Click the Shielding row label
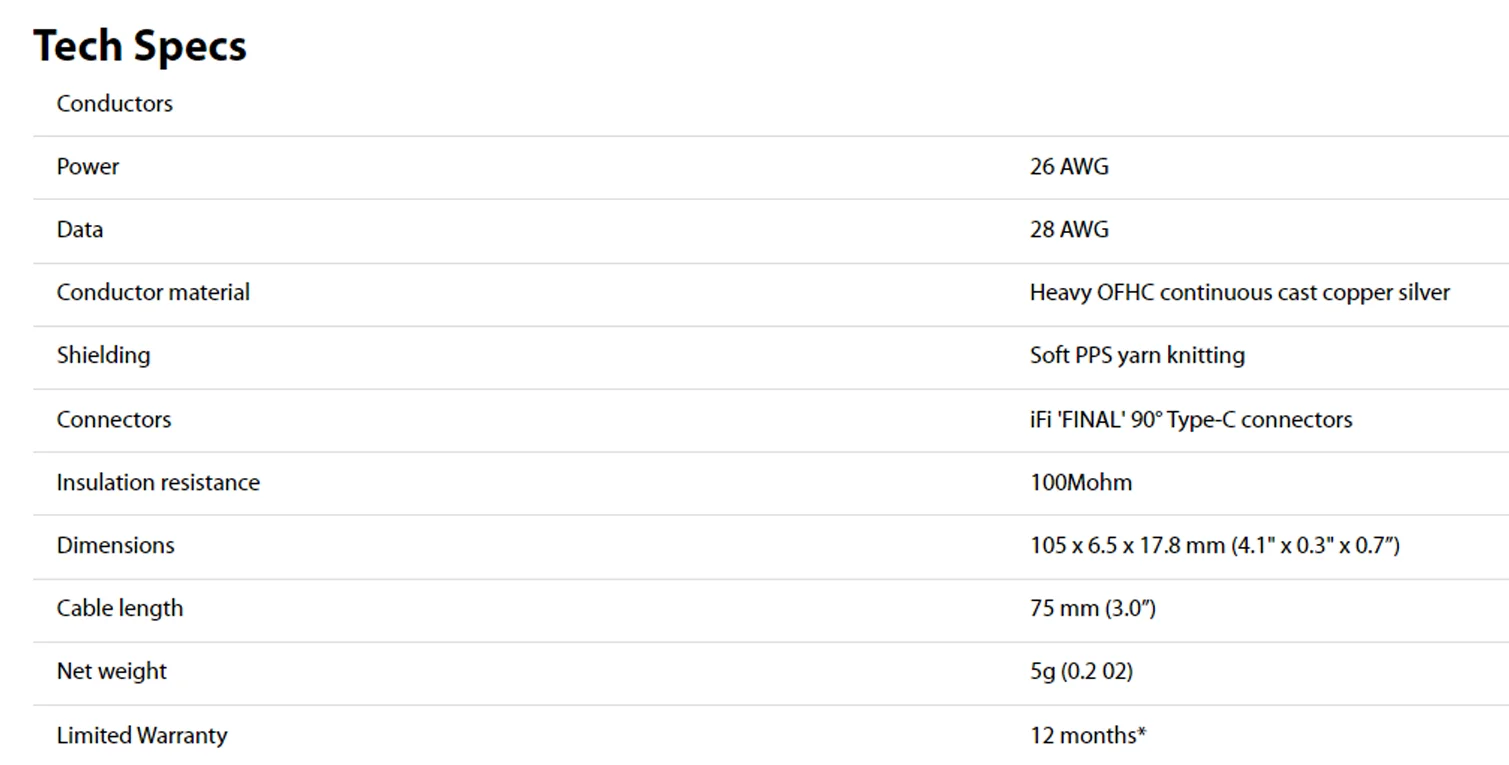1509x765 pixels. pyautogui.click(x=103, y=356)
